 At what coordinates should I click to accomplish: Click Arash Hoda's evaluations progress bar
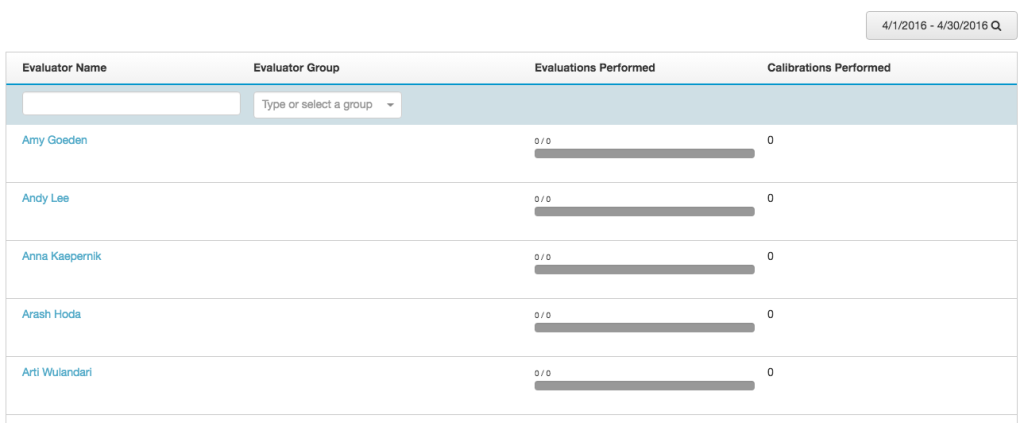(645, 328)
